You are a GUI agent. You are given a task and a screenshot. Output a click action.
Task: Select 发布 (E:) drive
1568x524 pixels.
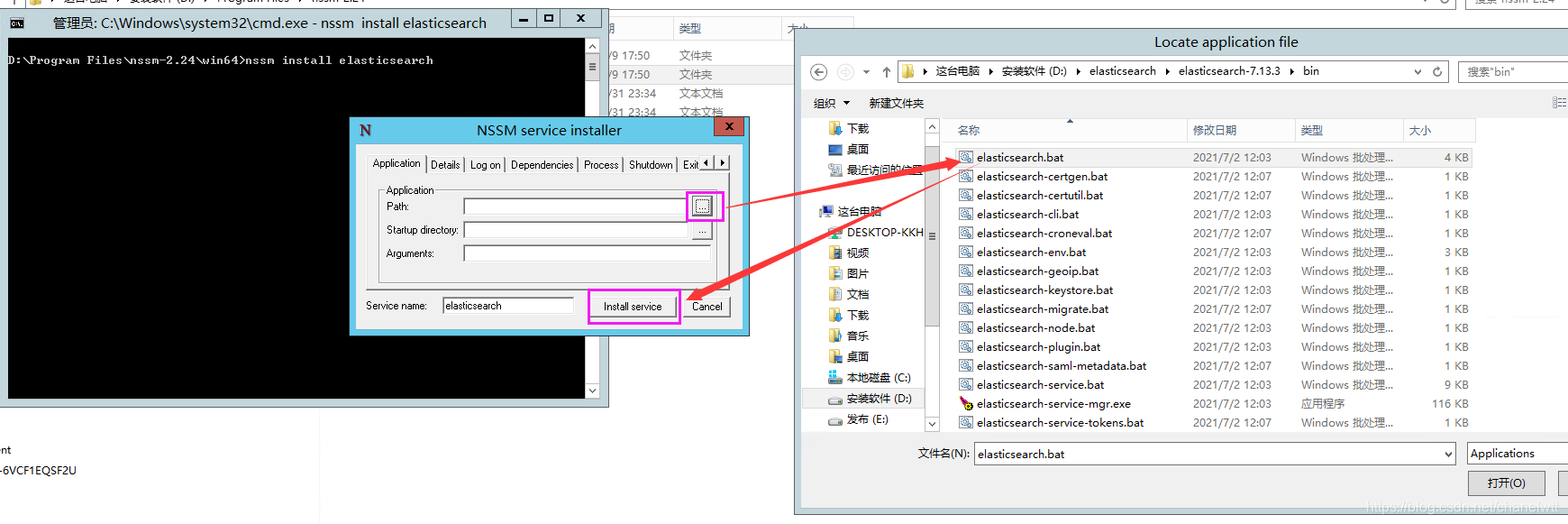858,419
